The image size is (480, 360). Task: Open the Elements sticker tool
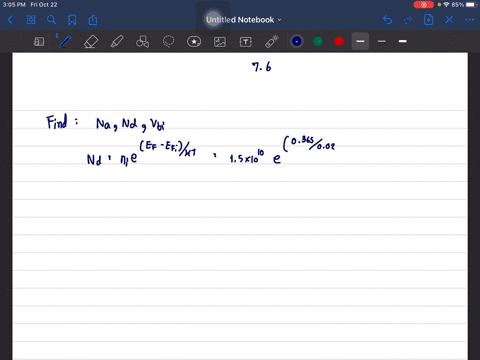pyautogui.click(x=194, y=42)
